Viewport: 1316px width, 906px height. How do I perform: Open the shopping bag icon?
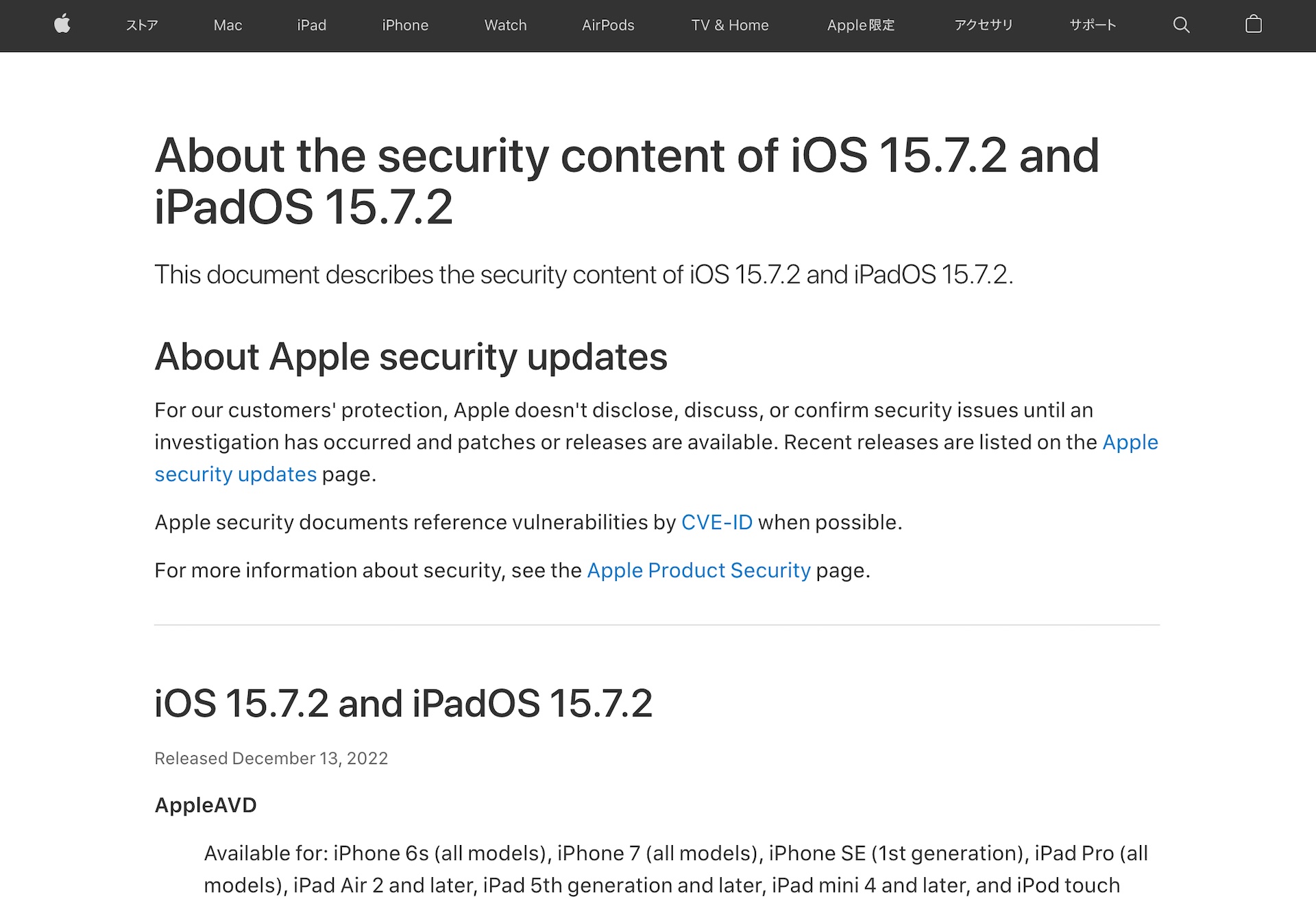pyautogui.click(x=1254, y=25)
